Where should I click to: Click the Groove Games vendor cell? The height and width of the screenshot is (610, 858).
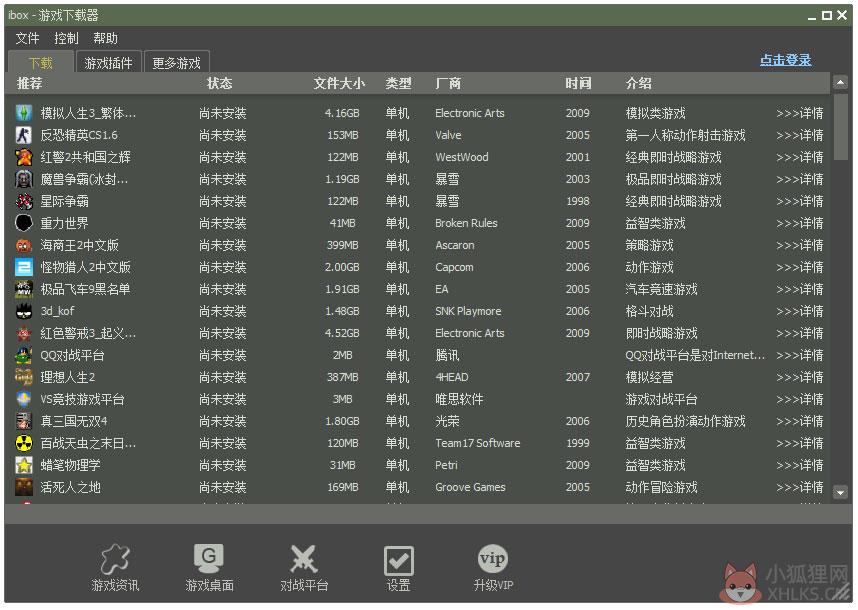pyautogui.click(x=470, y=487)
